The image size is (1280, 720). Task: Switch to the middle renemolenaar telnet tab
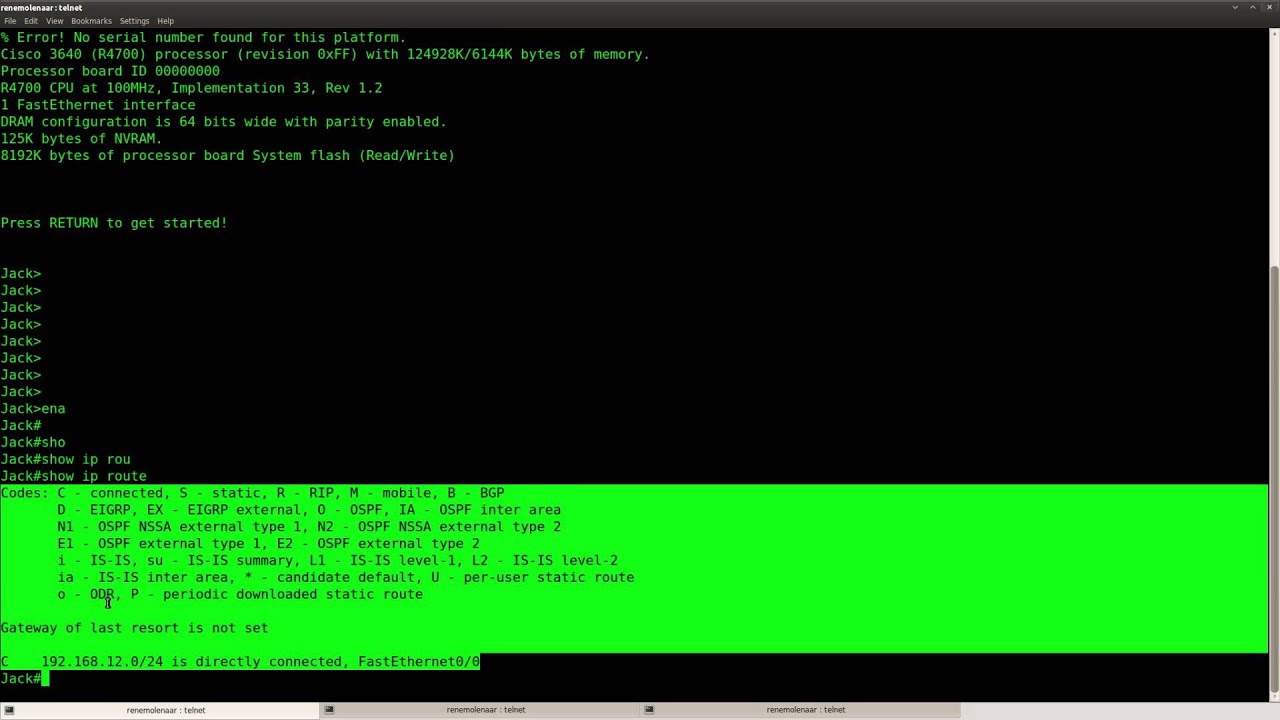(x=480, y=710)
